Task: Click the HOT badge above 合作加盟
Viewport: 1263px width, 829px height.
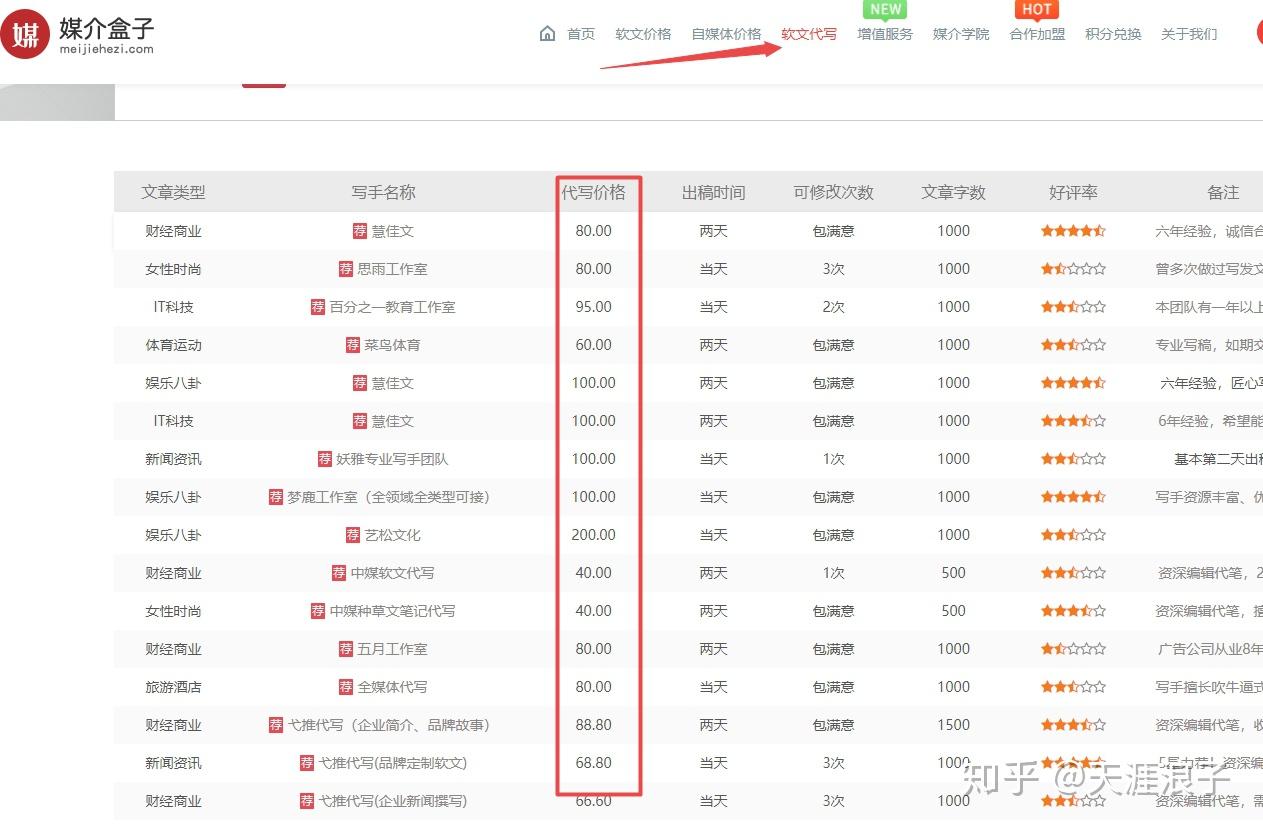Action: click(x=1037, y=9)
